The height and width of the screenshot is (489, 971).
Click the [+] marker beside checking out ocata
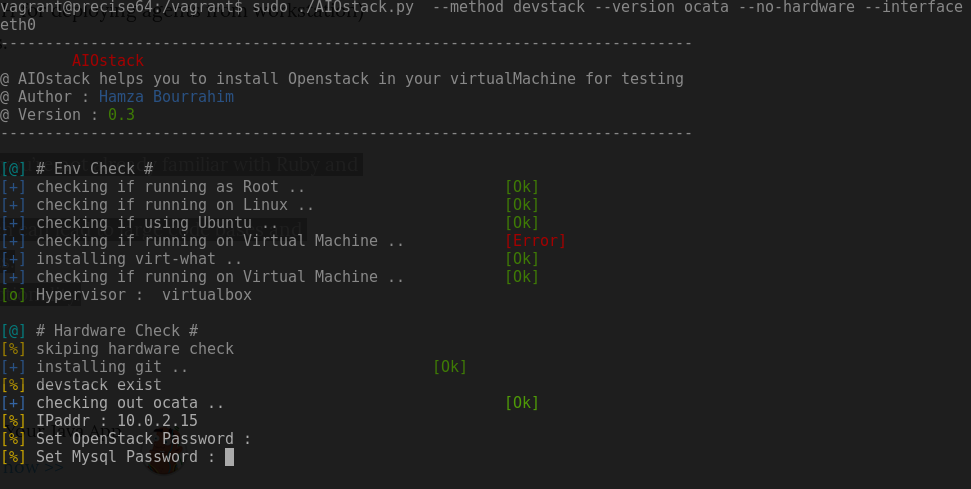click(x=13, y=403)
